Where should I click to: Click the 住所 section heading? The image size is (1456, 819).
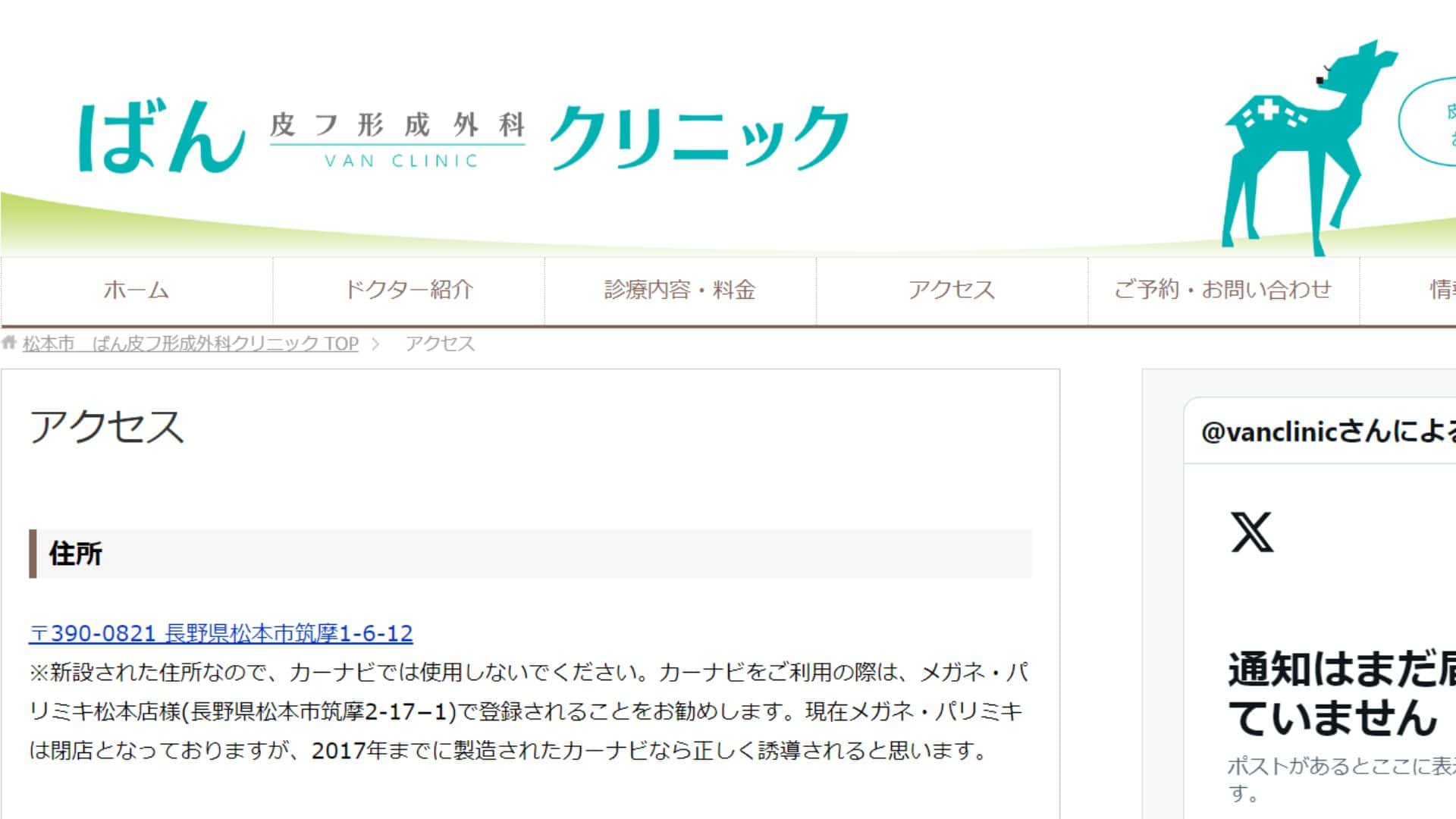pos(530,554)
